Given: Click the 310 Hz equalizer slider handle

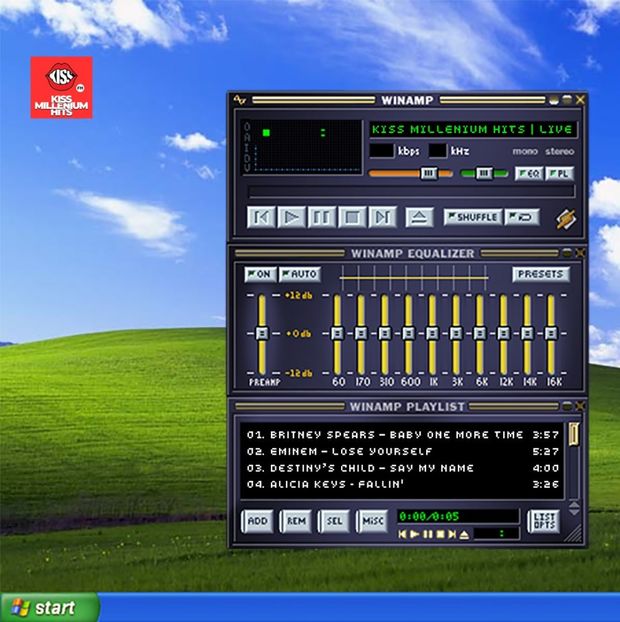Looking at the screenshot, I should click(385, 333).
